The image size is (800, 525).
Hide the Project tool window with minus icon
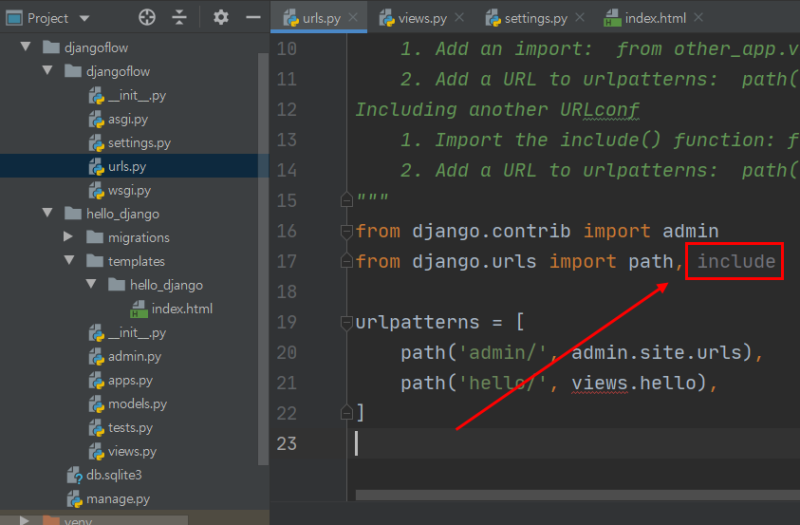252,17
